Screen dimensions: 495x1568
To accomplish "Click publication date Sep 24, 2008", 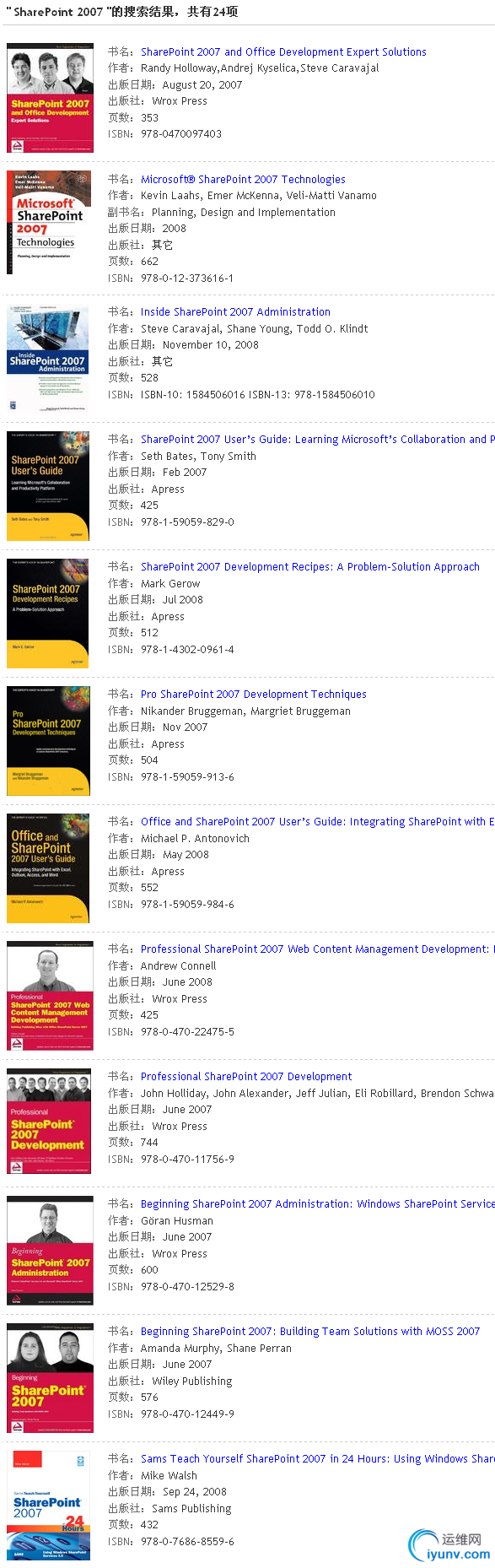I will tap(195, 1491).
